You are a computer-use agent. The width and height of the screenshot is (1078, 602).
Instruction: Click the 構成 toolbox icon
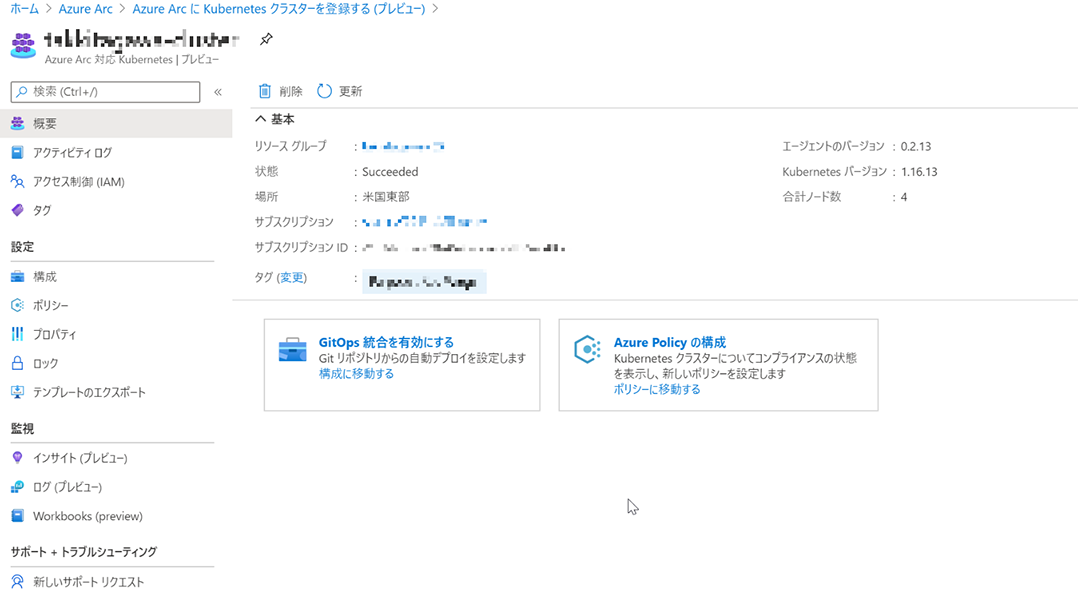18,276
